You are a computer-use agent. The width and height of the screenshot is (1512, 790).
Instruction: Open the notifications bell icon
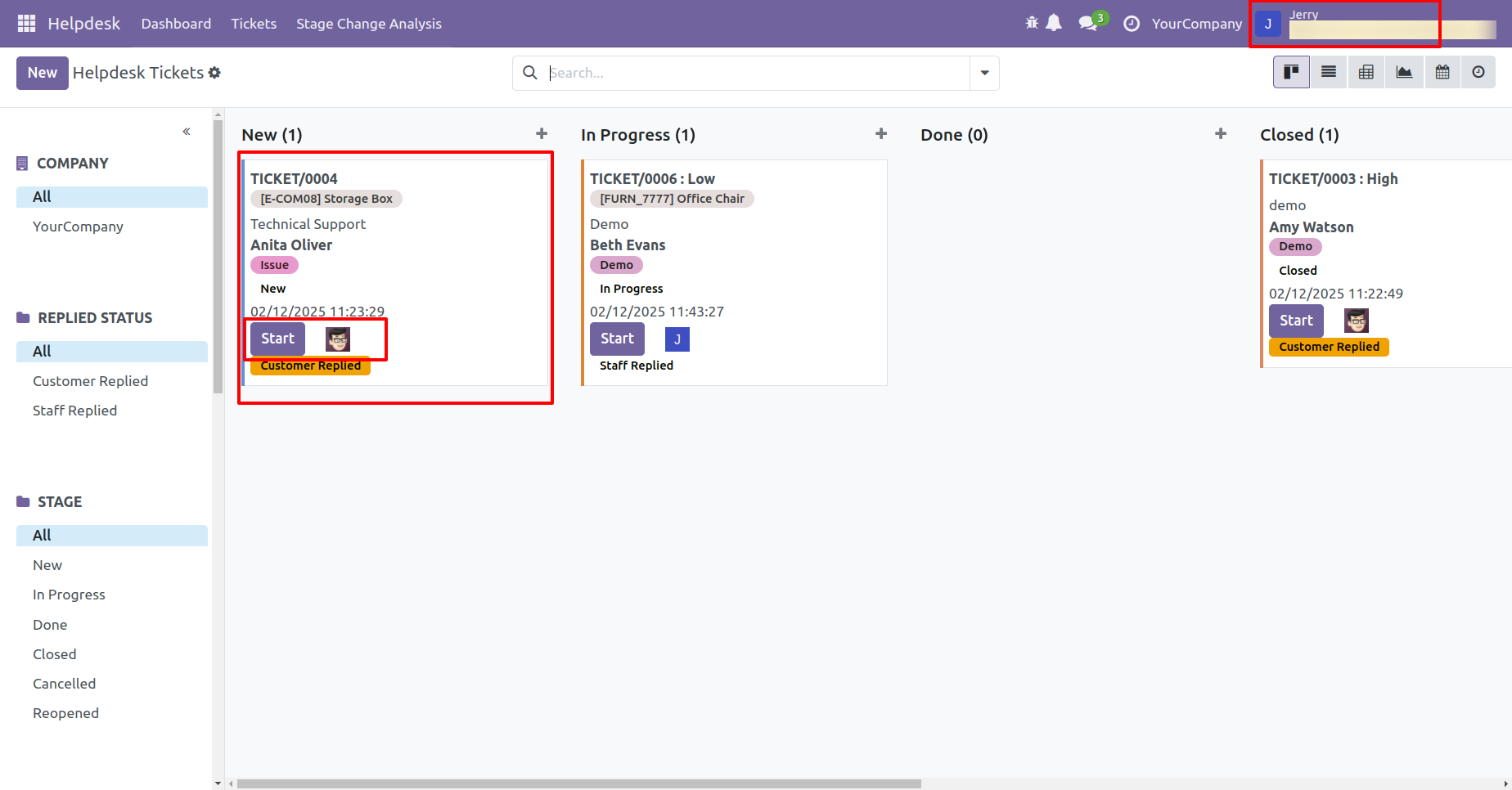[1054, 23]
